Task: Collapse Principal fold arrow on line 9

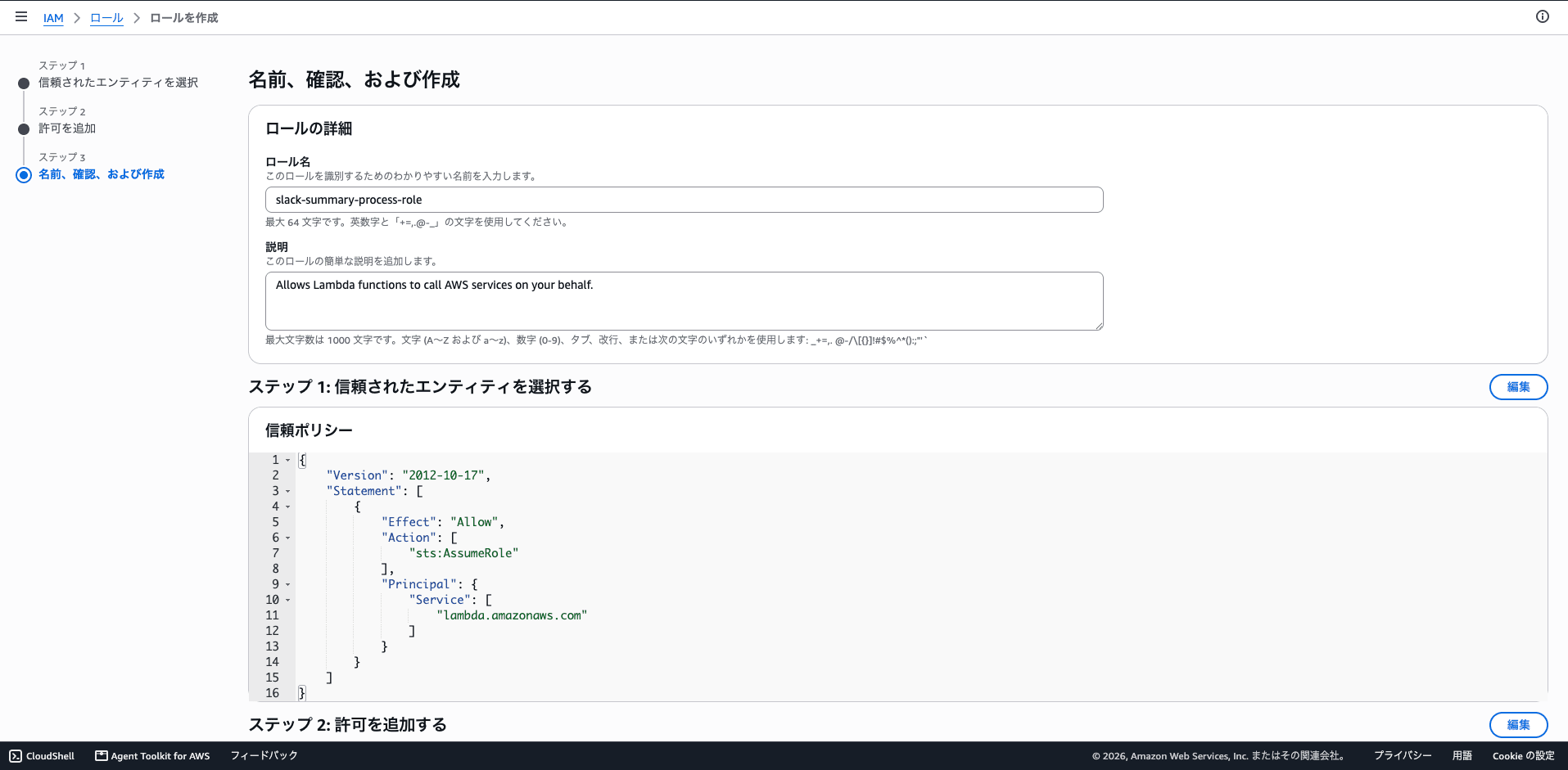Action: [287, 585]
